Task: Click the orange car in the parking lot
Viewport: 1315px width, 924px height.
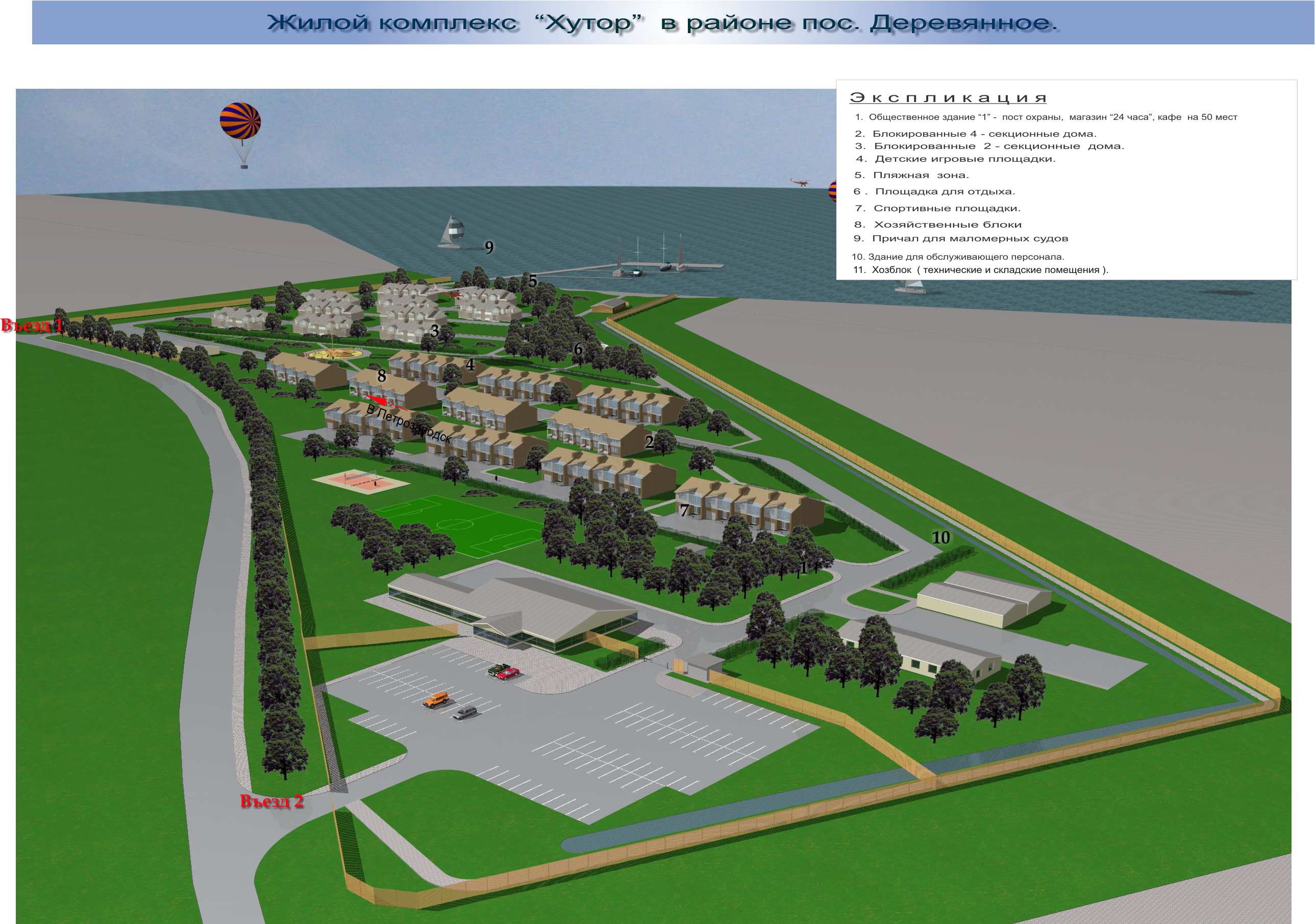Action: click(438, 700)
